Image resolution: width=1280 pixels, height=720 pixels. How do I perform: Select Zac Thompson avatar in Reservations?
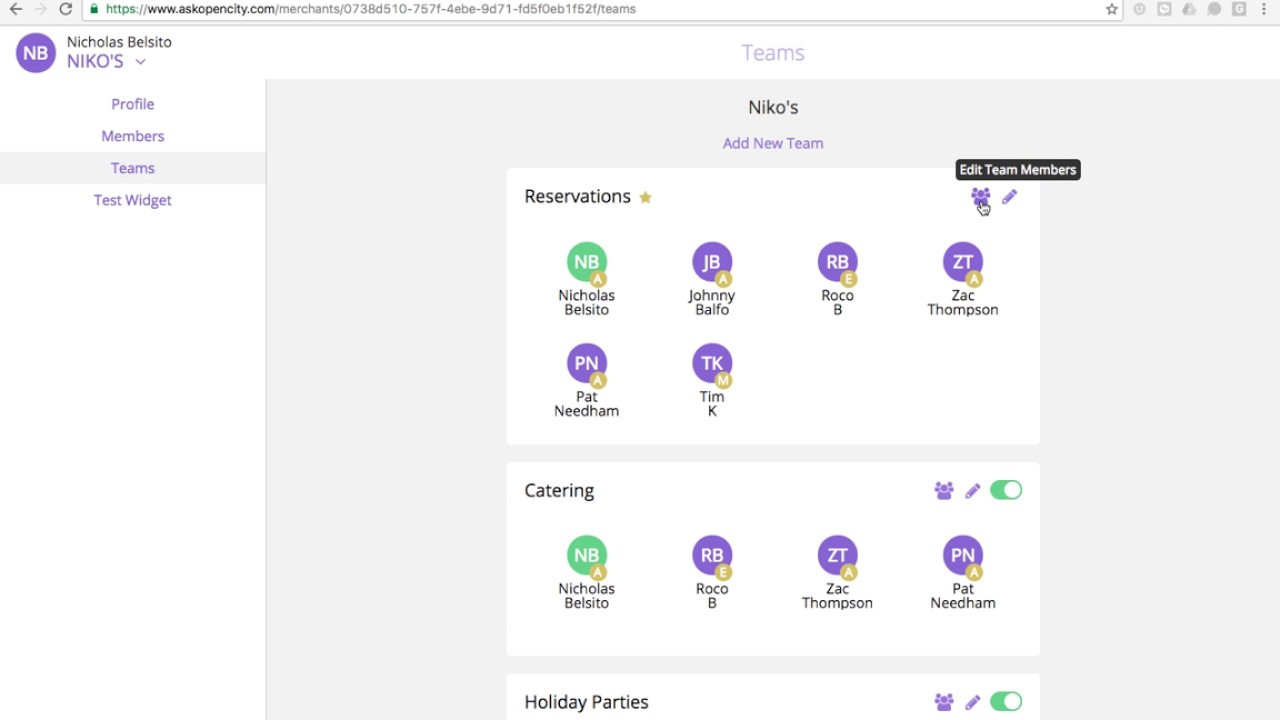tap(963, 262)
